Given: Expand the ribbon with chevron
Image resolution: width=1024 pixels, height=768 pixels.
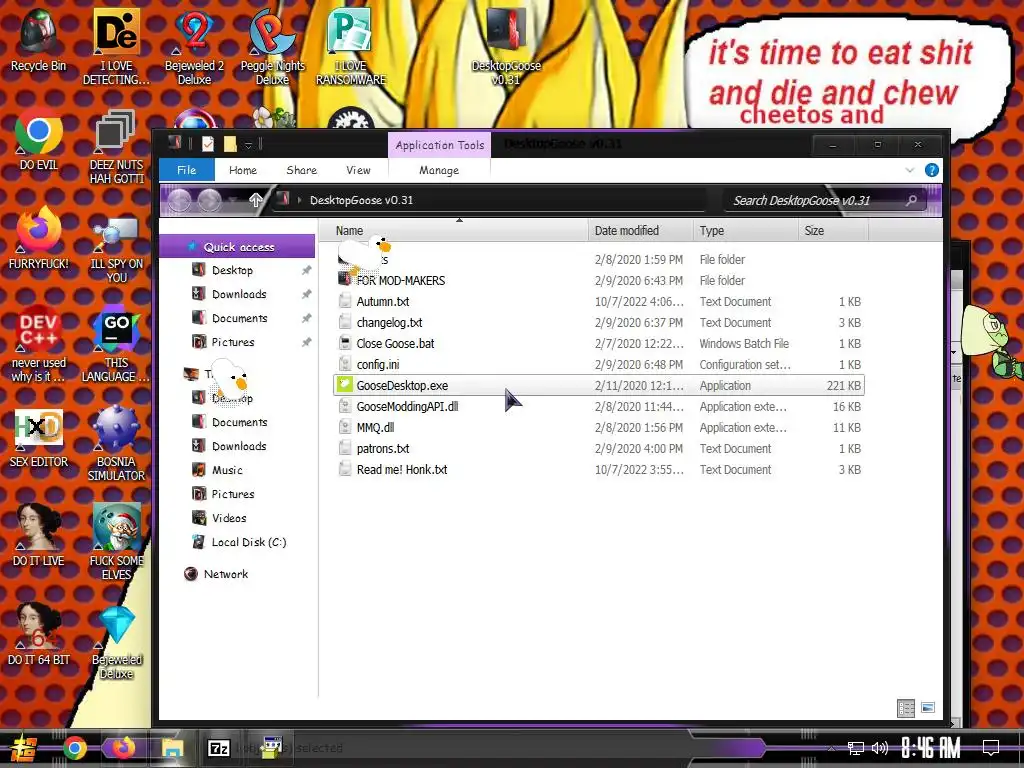Looking at the screenshot, I should coord(910,170).
